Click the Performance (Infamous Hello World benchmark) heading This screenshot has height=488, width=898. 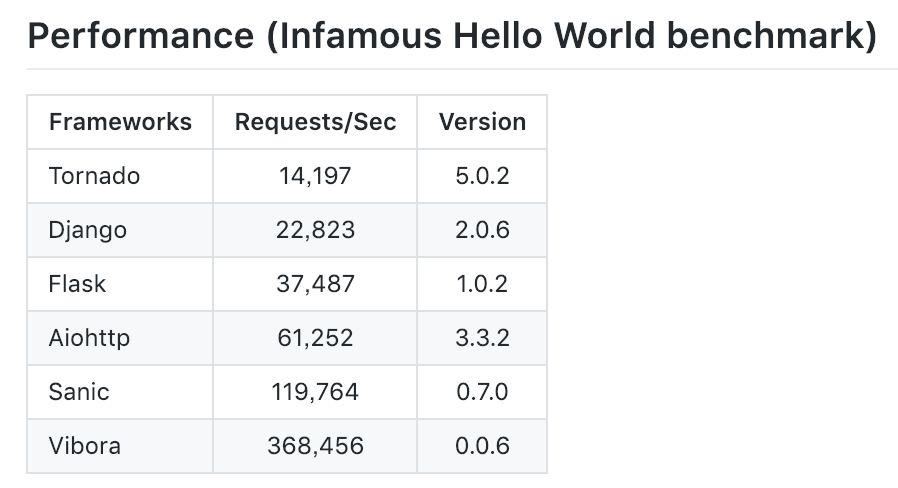tap(452, 36)
